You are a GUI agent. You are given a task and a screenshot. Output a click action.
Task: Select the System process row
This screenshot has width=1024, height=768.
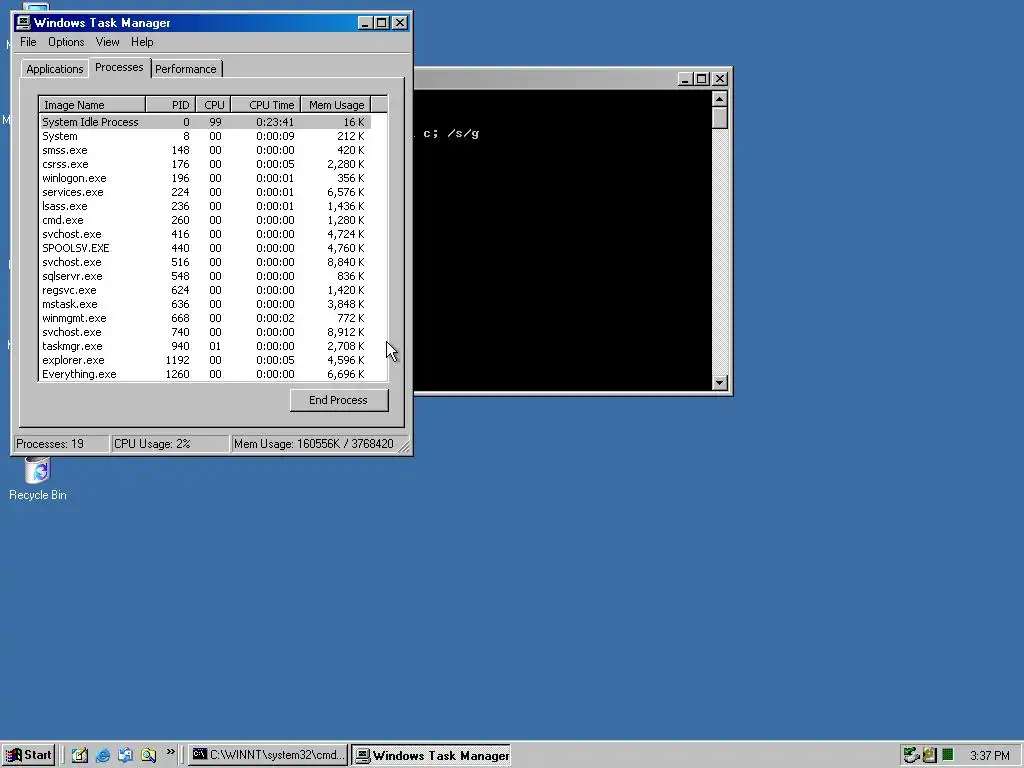click(204, 136)
